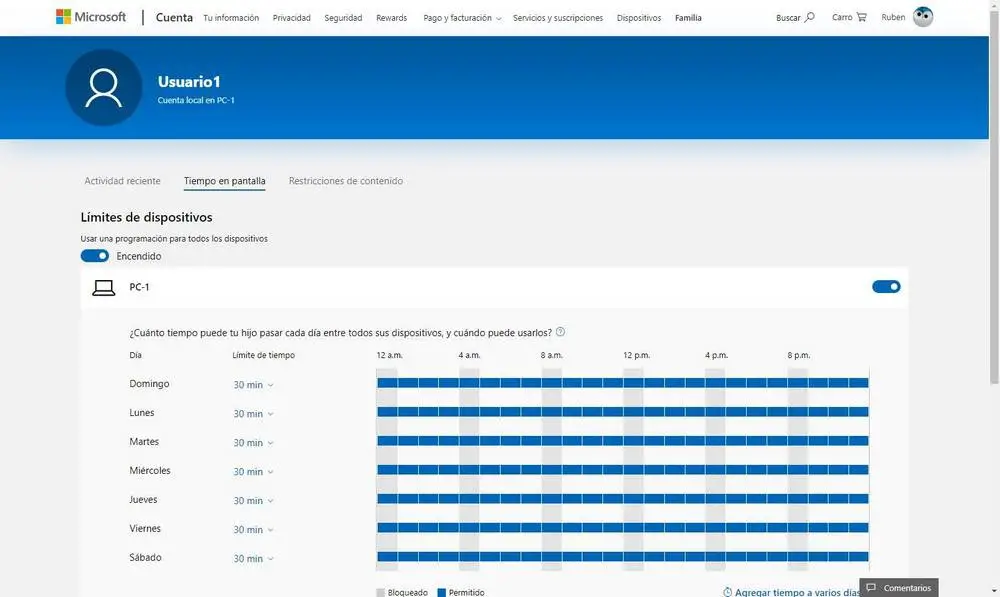The width and height of the screenshot is (1000, 597).
Task: Click the Sábado schedule bar
Action: point(622,556)
